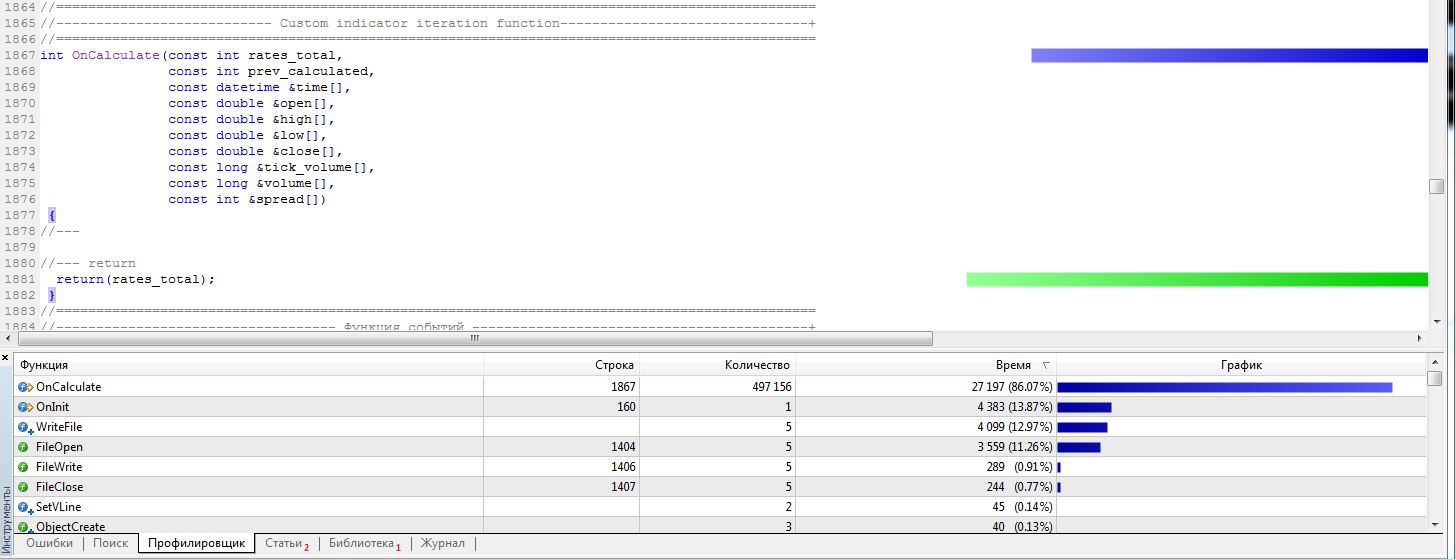The image size is (1455, 559).
Task: Select the Профилировщик tab
Action: [x=196, y=543]
